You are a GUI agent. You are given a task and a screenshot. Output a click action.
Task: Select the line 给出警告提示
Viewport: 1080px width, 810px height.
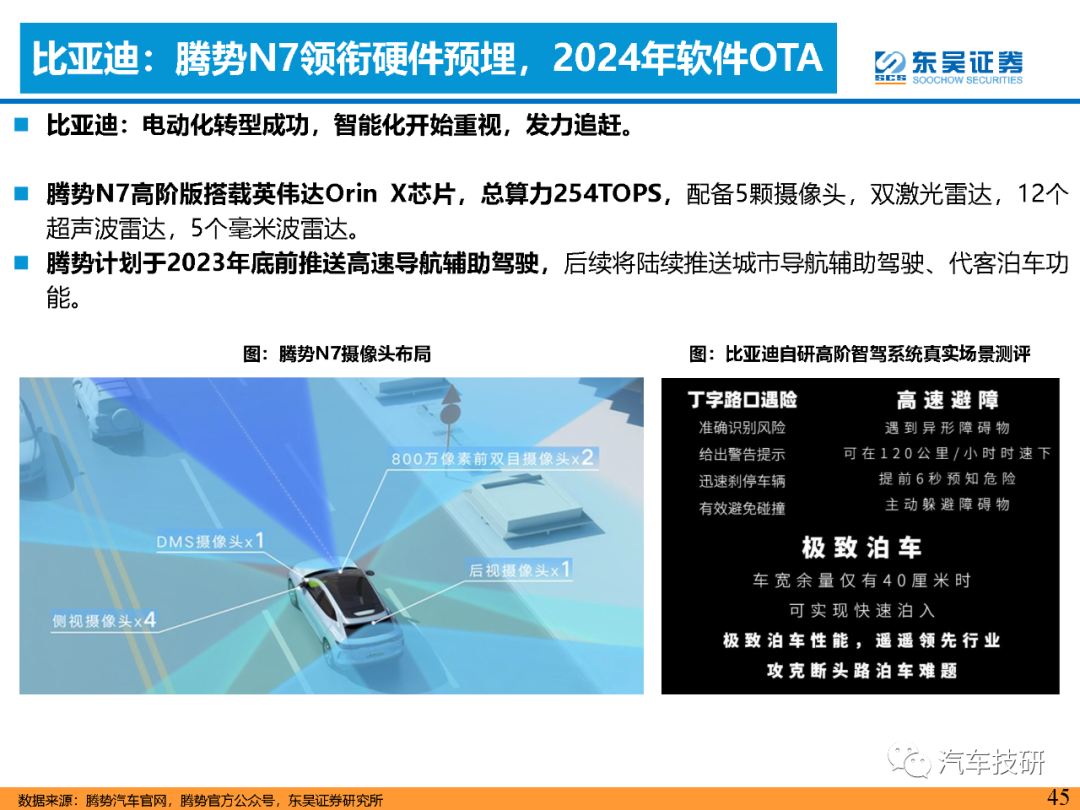742,455
